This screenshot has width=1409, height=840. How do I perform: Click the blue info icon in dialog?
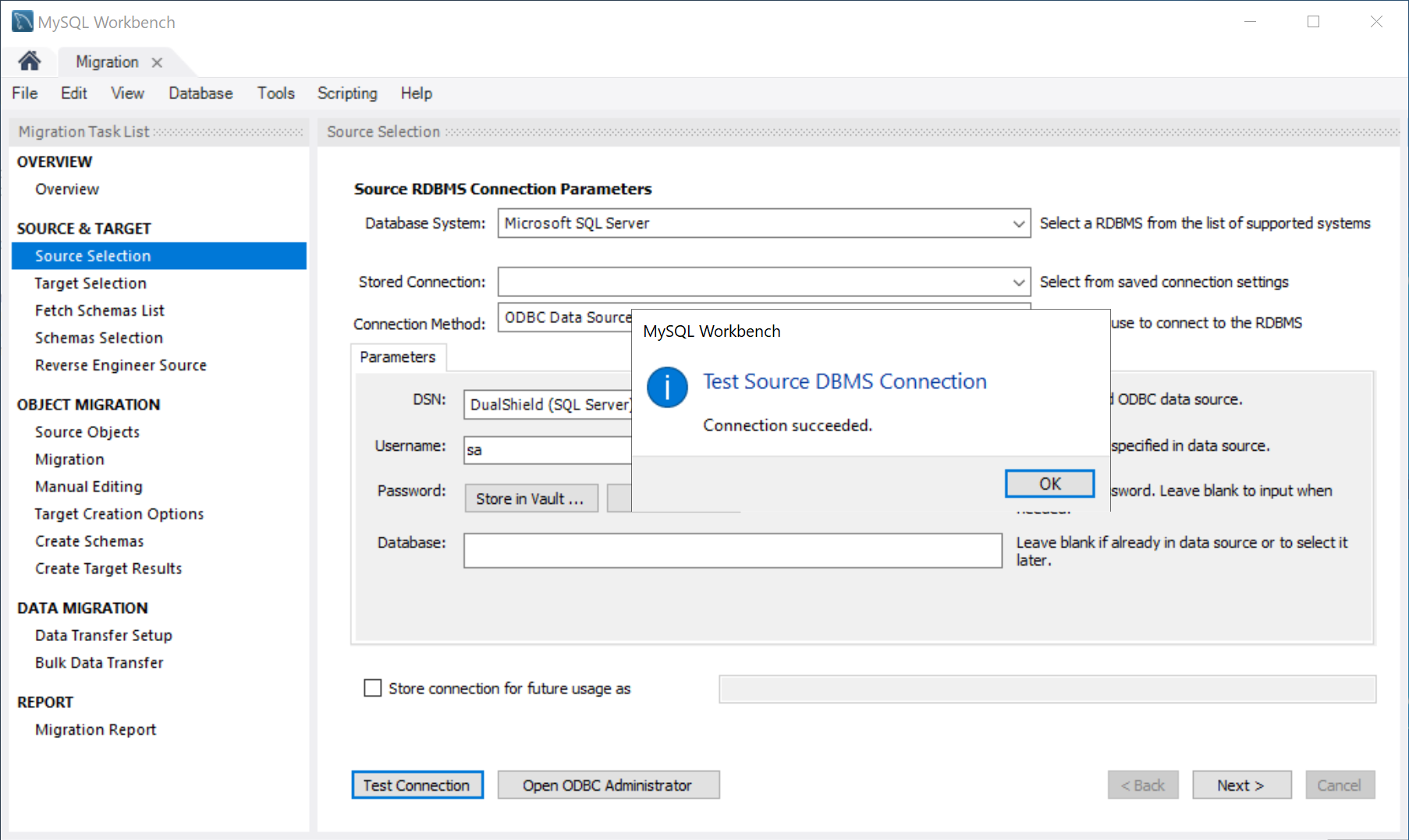pos(667,388)
